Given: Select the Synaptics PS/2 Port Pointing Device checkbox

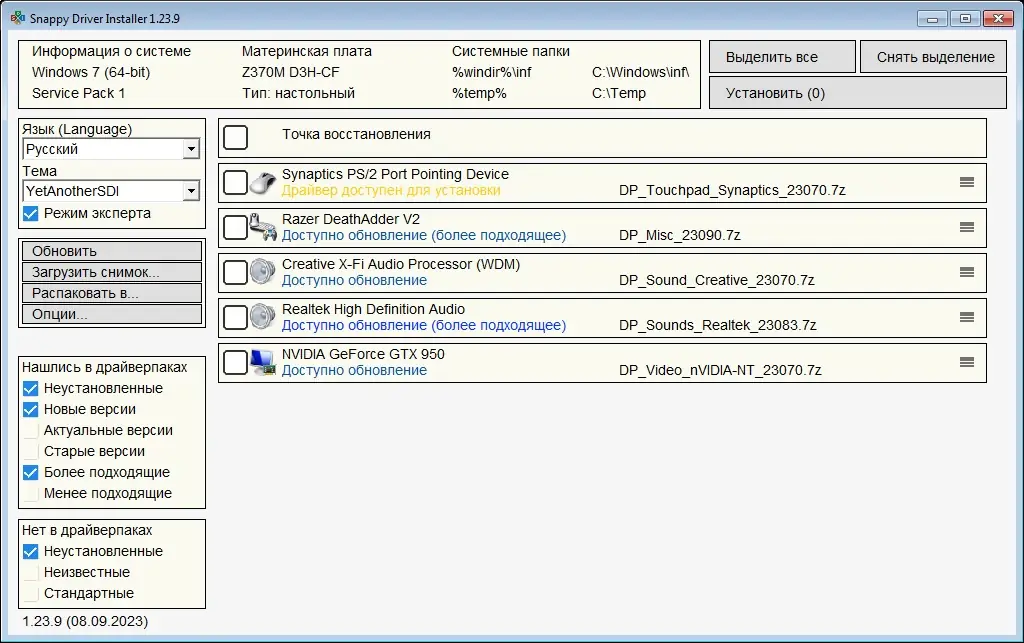Looking at the screenshot, I should pyautogui.click(x=235, y=183).
